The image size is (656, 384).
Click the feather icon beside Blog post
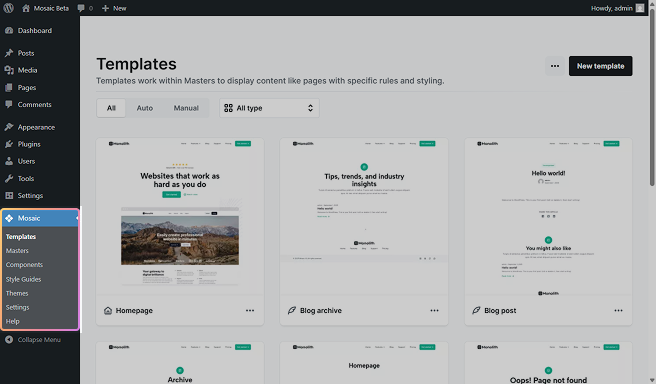[x=476, y=310]
